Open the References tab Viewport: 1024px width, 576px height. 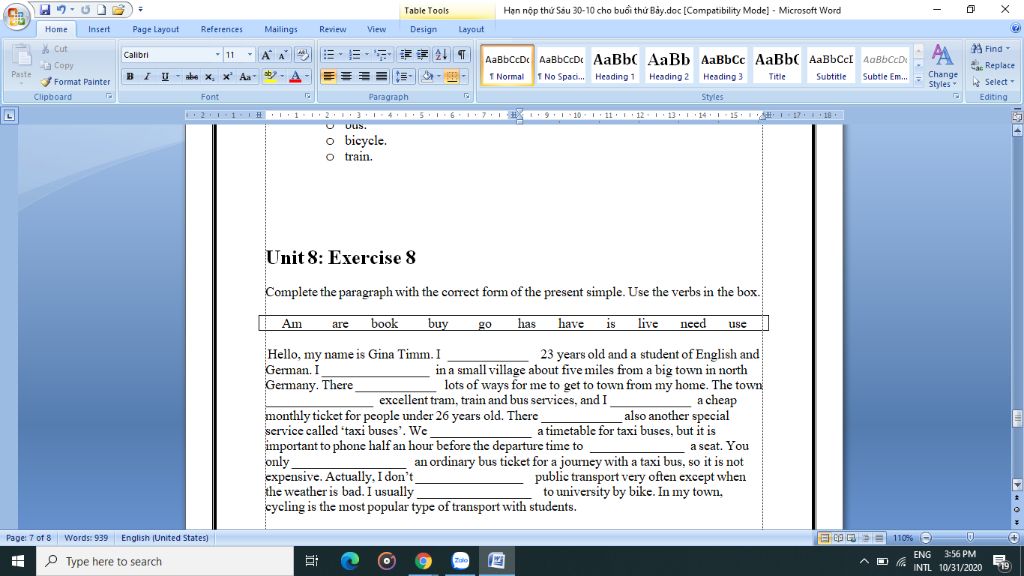point(221,29)
